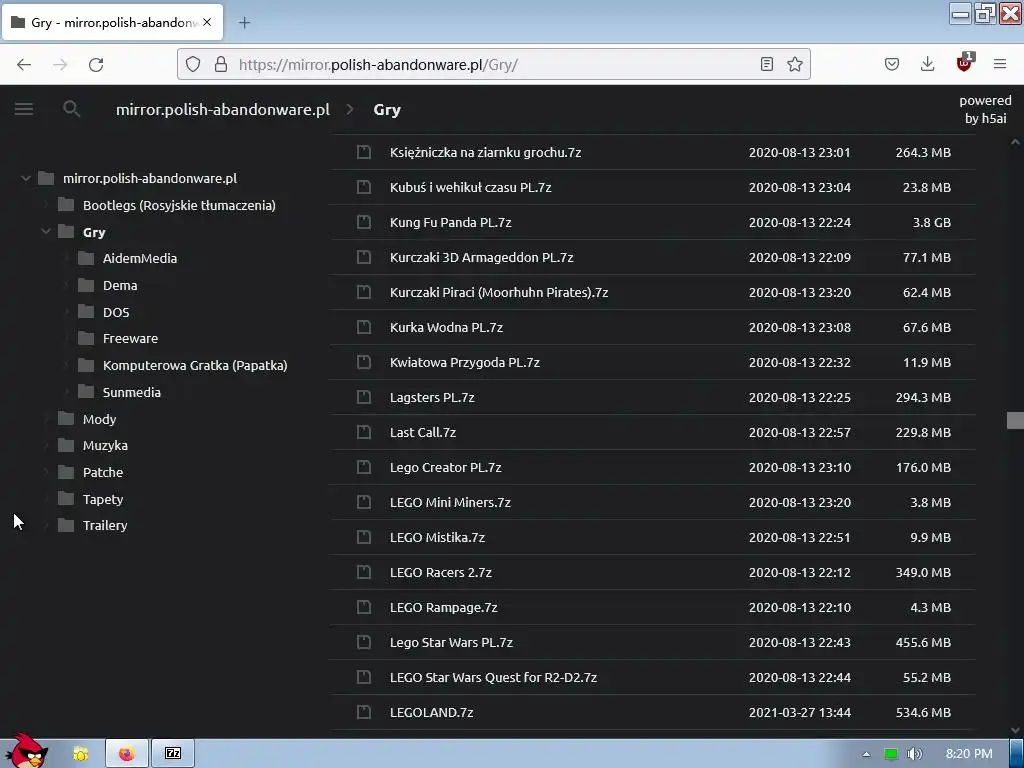Image resolution: width=1024 pixels, height=768 pixels.
Task: Open the Angry Birds start button
Action: click(26, 751)
